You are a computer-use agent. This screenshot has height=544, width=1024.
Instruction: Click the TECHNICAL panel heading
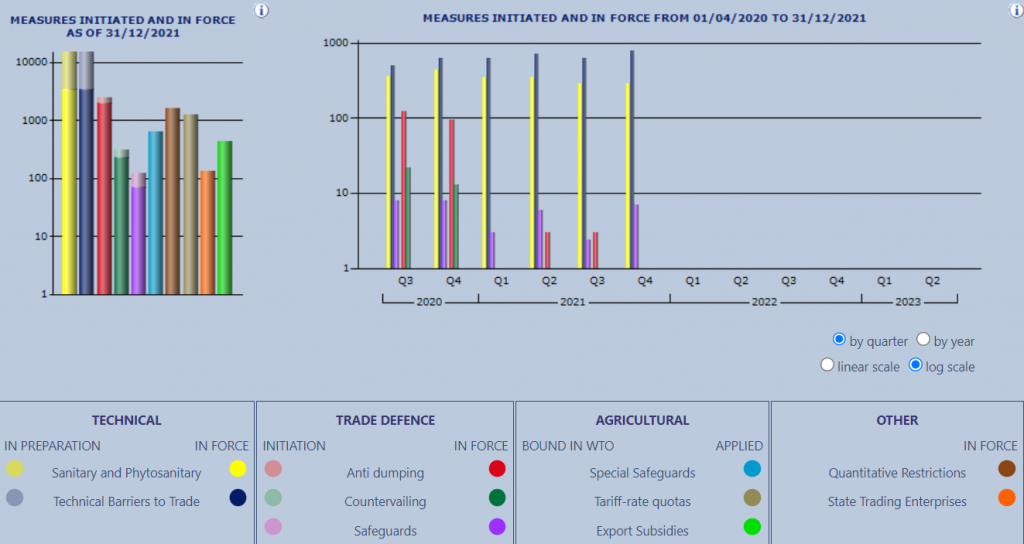coord(127,421)
